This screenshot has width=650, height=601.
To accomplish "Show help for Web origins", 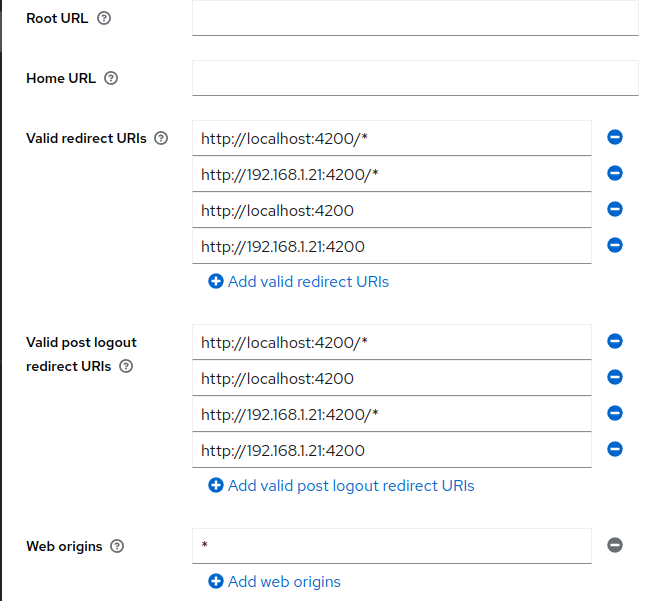I will click(x=117, y=546).
